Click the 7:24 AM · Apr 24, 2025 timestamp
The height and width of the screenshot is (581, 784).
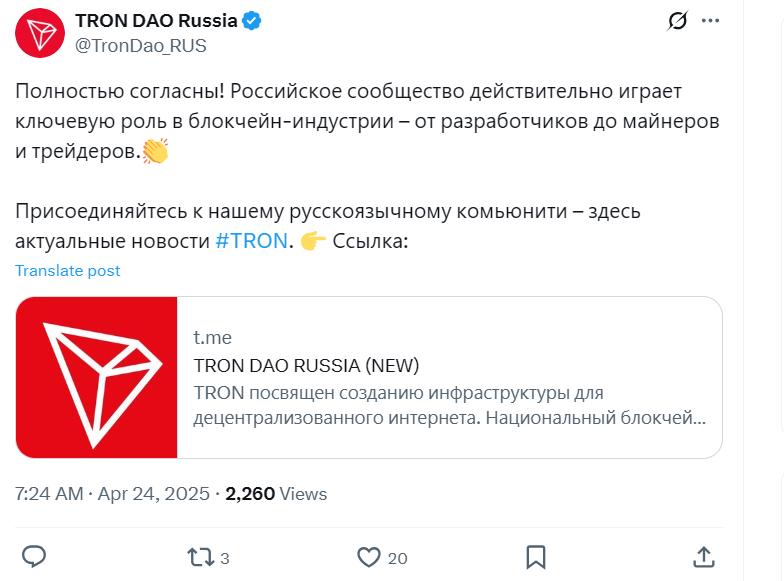[x=113, y=494]
